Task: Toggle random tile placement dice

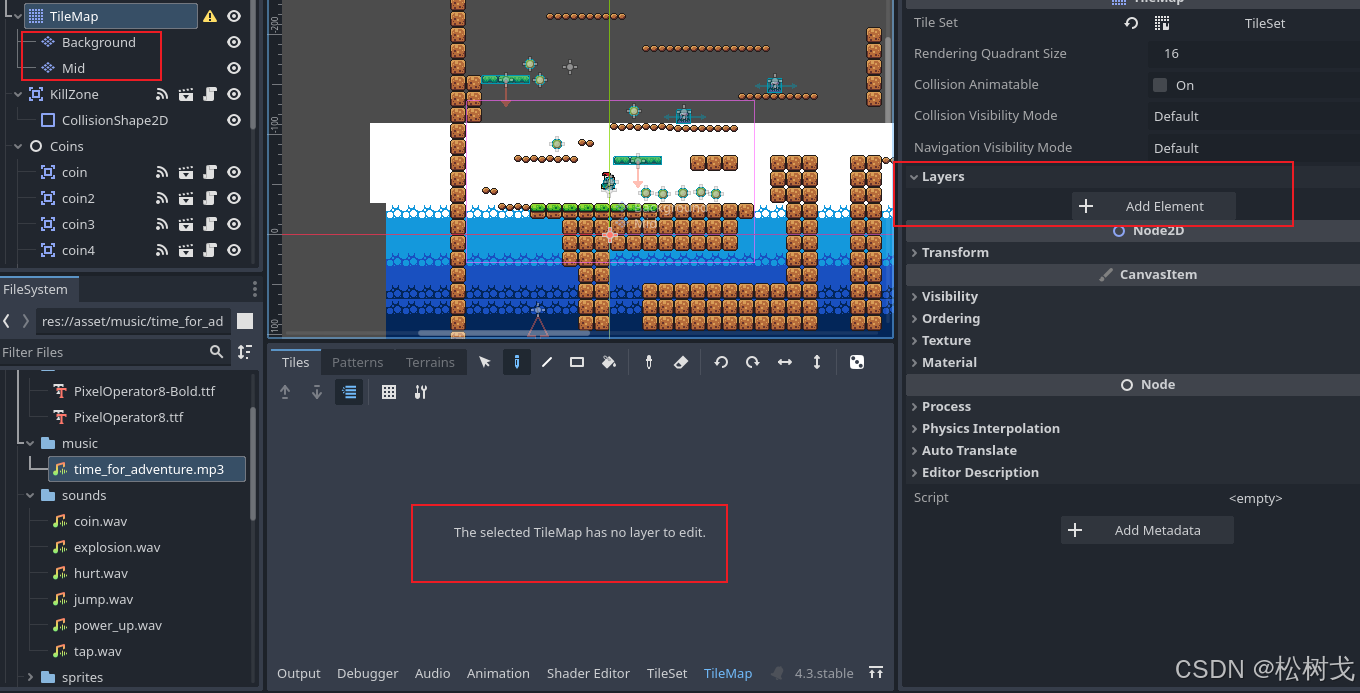Action: (857, 362)
